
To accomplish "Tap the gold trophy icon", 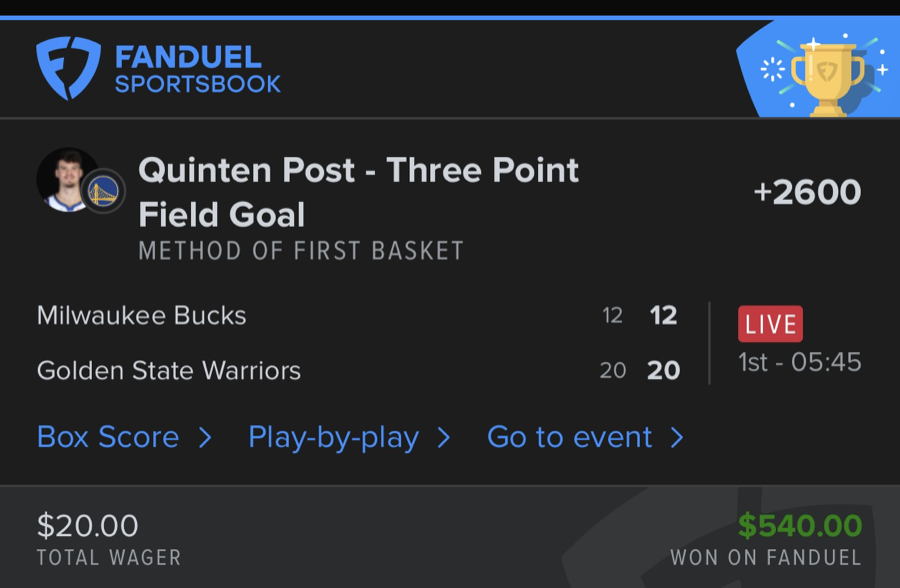I will [827, 79].
